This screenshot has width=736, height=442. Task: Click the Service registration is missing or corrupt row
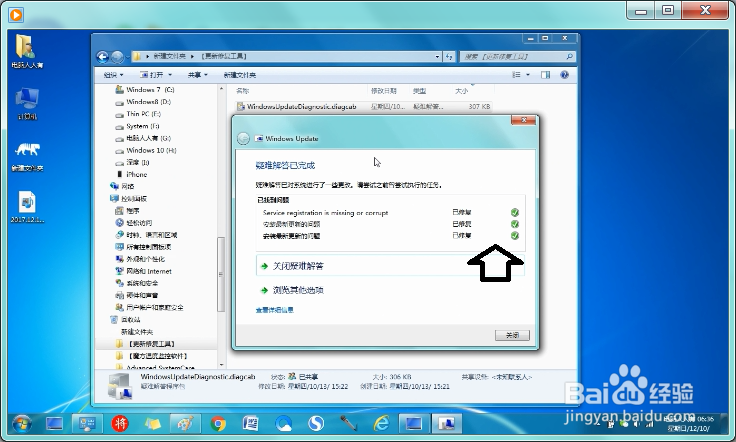(x=391, y=213)
